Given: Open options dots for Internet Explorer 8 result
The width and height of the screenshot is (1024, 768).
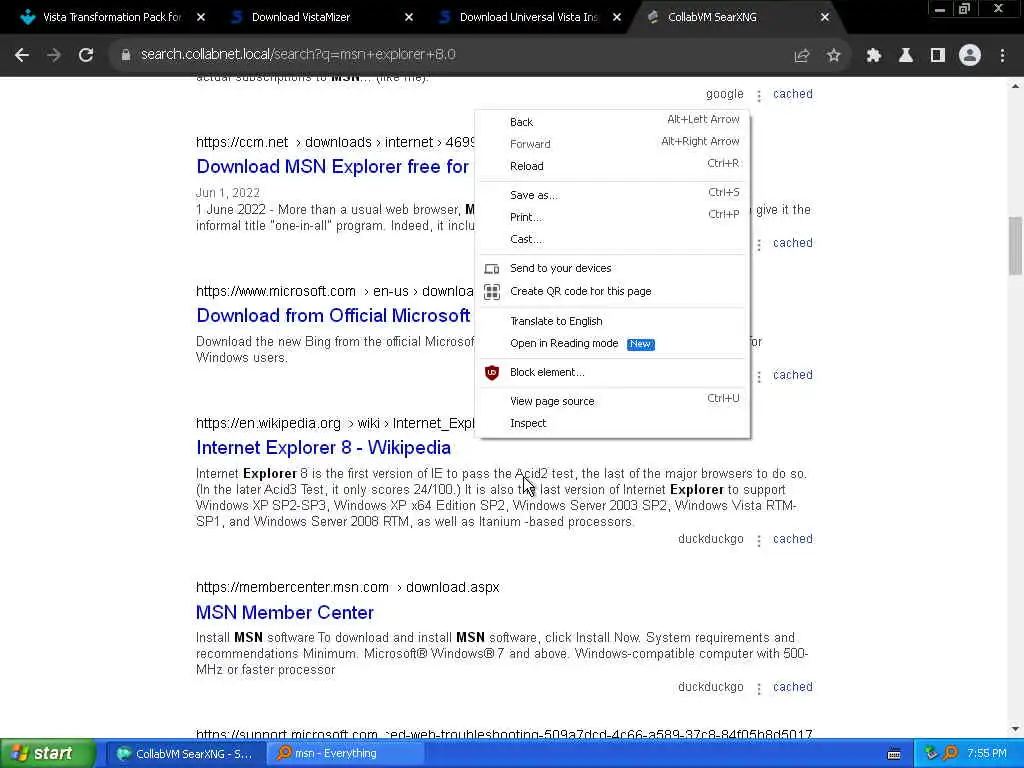Looking at the screenshot, I should pyautogui.click(x=758, y=540).
